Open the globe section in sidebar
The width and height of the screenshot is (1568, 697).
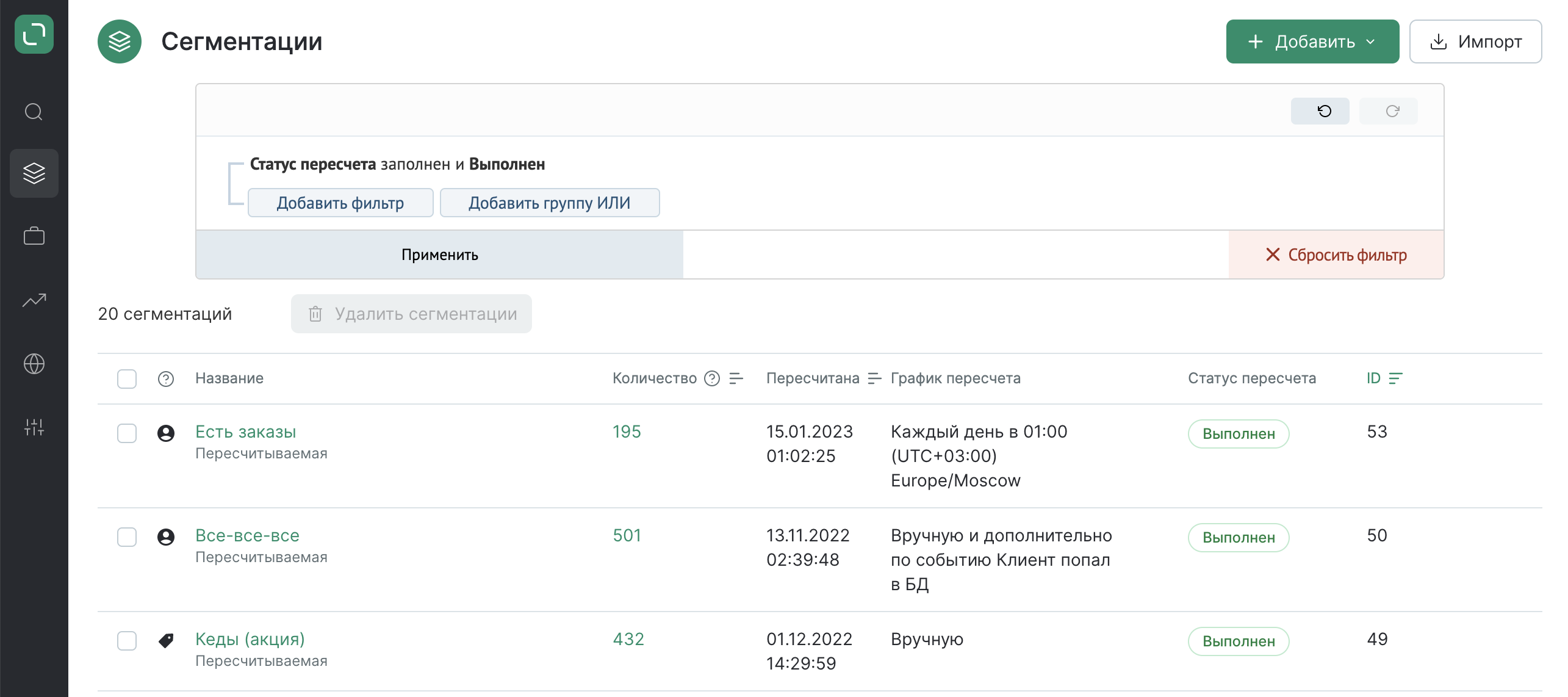click(x=34, y=364)
